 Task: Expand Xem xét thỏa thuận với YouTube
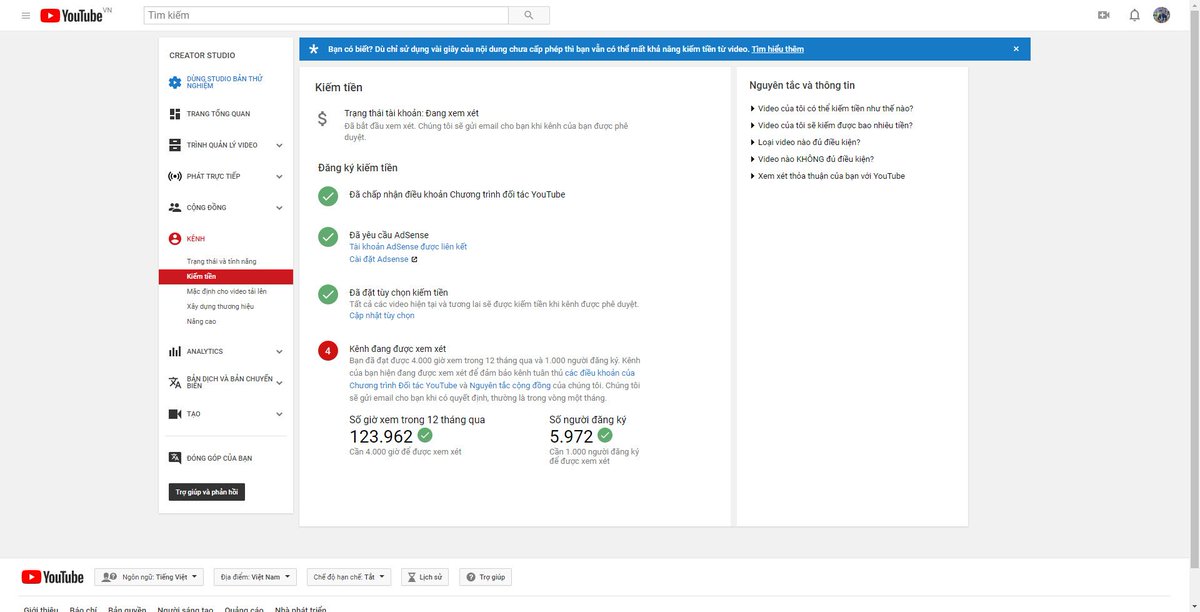pyautogui.click(x=827, y=176)
